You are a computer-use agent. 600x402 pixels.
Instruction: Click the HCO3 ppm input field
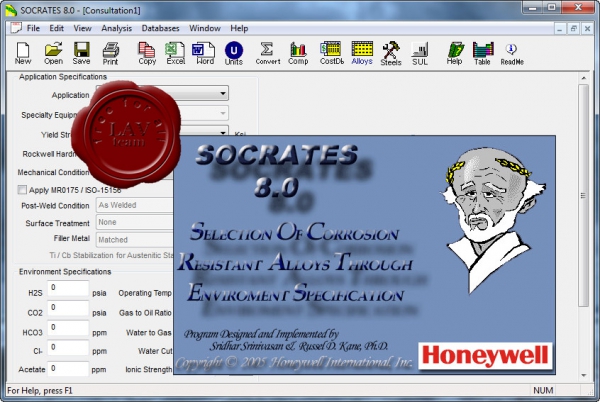(68, 328)
